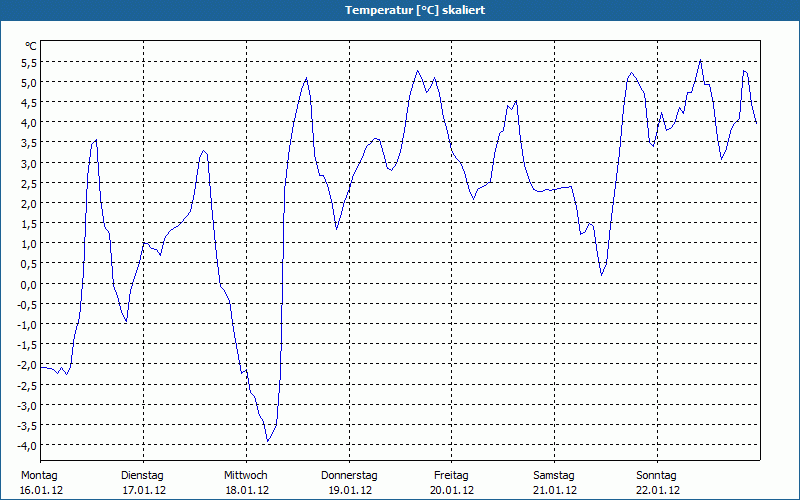Click the -1,5 y-axis label
The width and height of the screenshot is (800, 500).
click(x=27, y=344)
